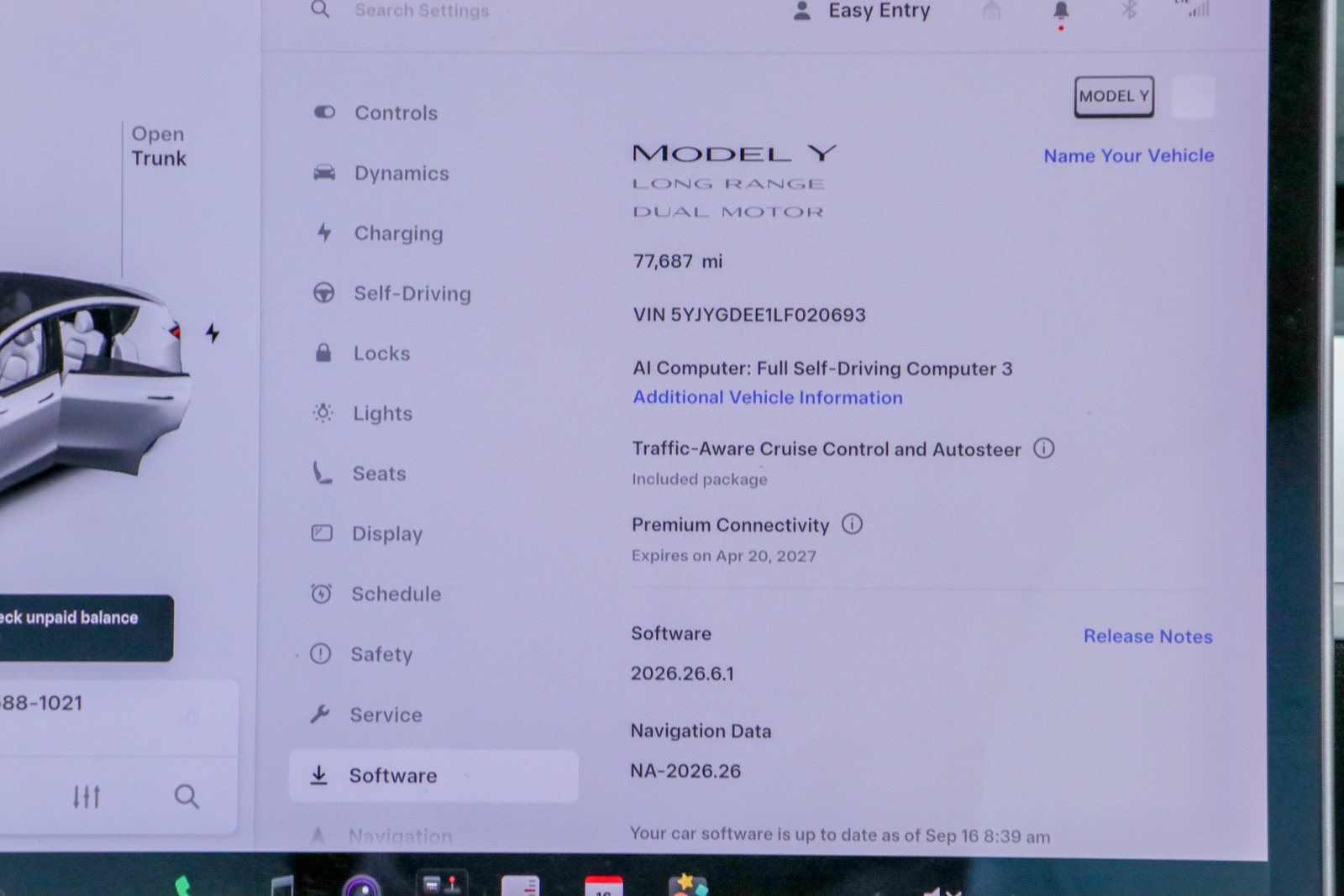Tap the Bluetooth icon
1344x896 pixels.
point(1129,10)
